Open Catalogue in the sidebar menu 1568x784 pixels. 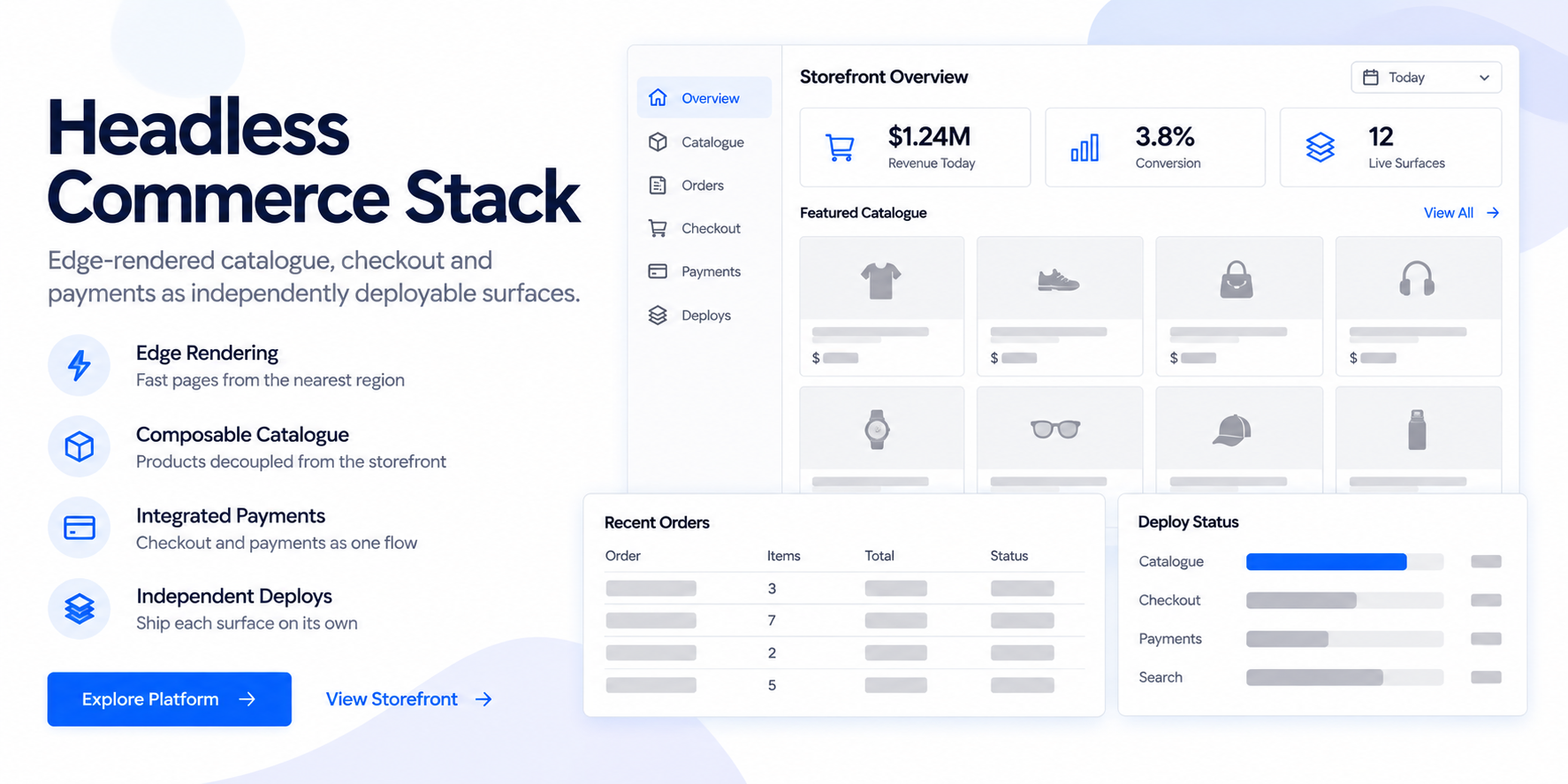704,142
